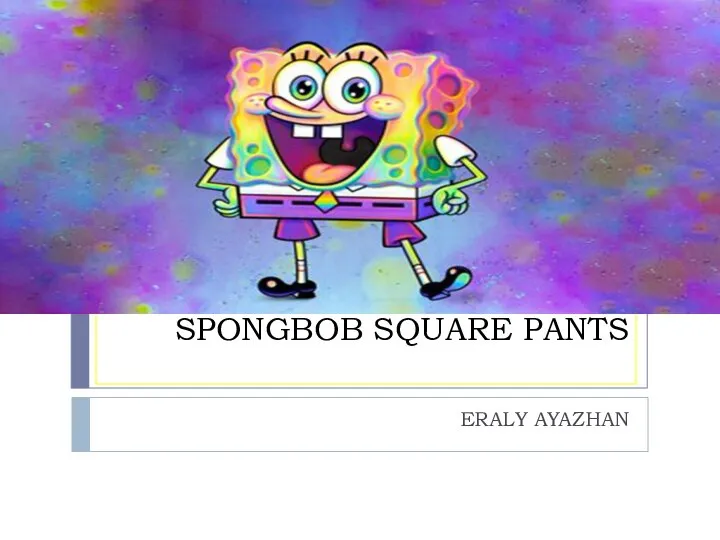The width and height of the screenshot is (720, 540).
Task: Click the black shoe on the left
Action: pyautogui.click(x=287, y=286)
